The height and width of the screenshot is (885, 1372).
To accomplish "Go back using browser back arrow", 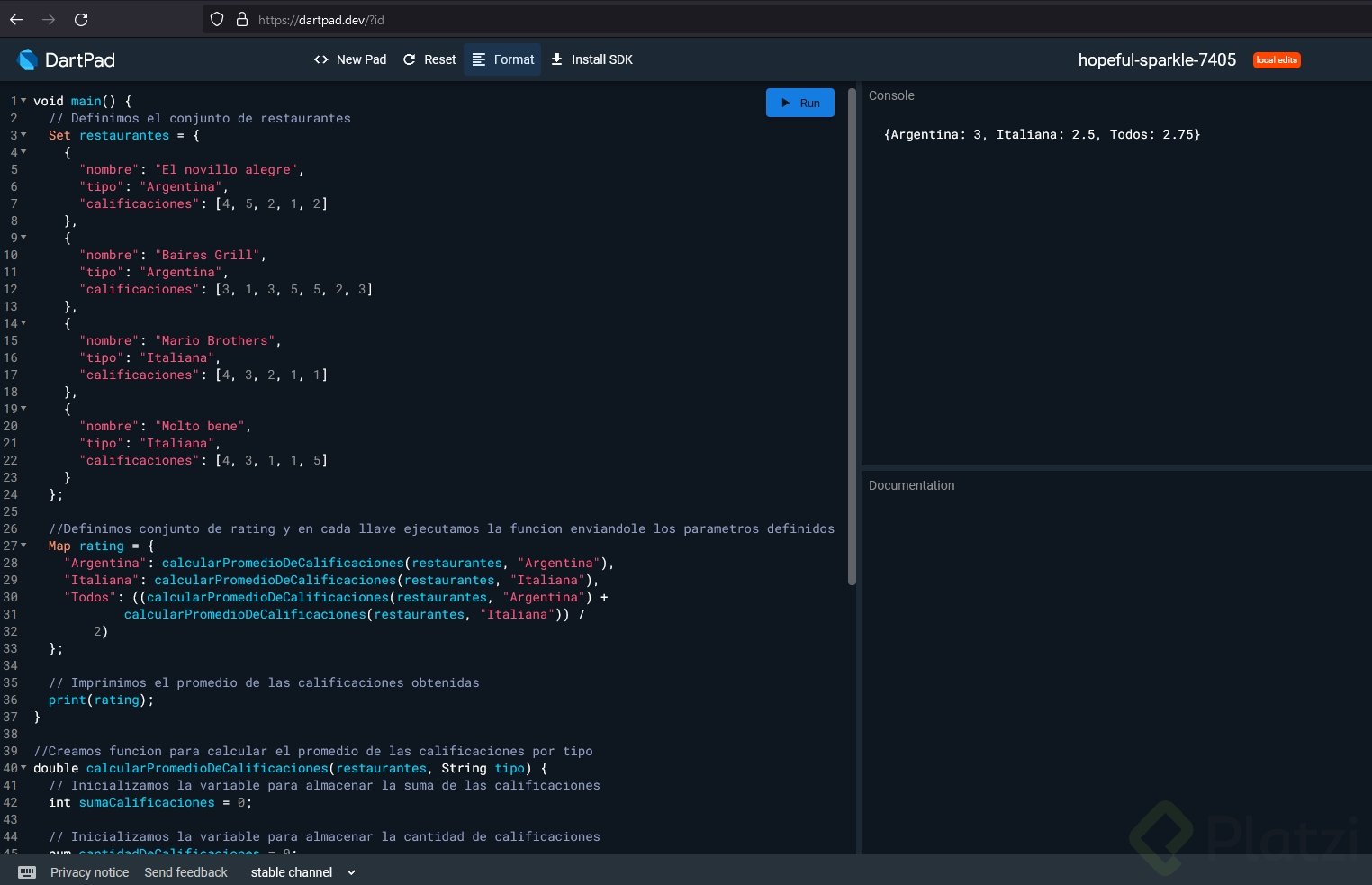I will point(16,19).
